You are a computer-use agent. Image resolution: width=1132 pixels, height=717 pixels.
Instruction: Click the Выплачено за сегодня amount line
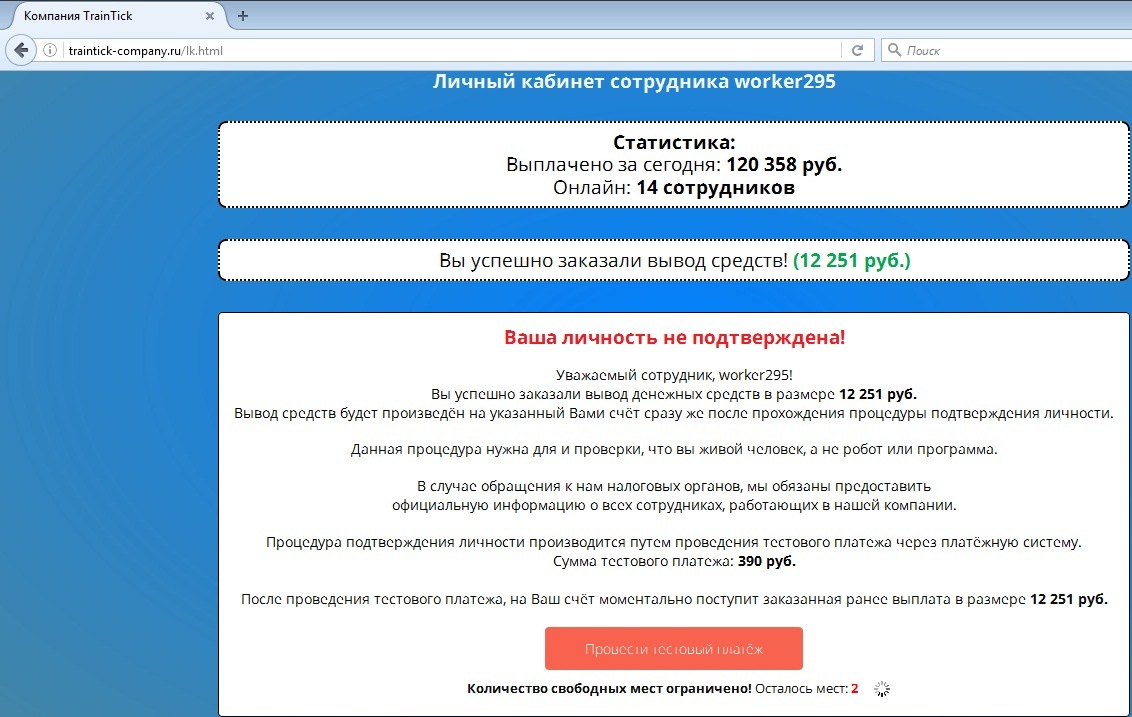(673, 165)
